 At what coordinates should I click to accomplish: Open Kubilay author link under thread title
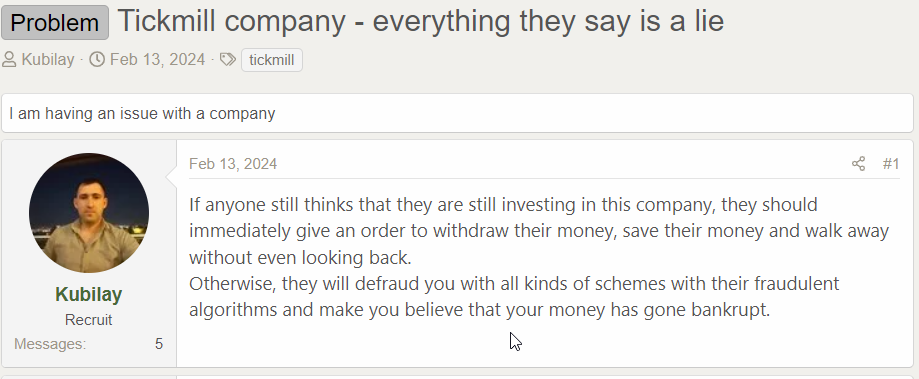pos(47,60)
